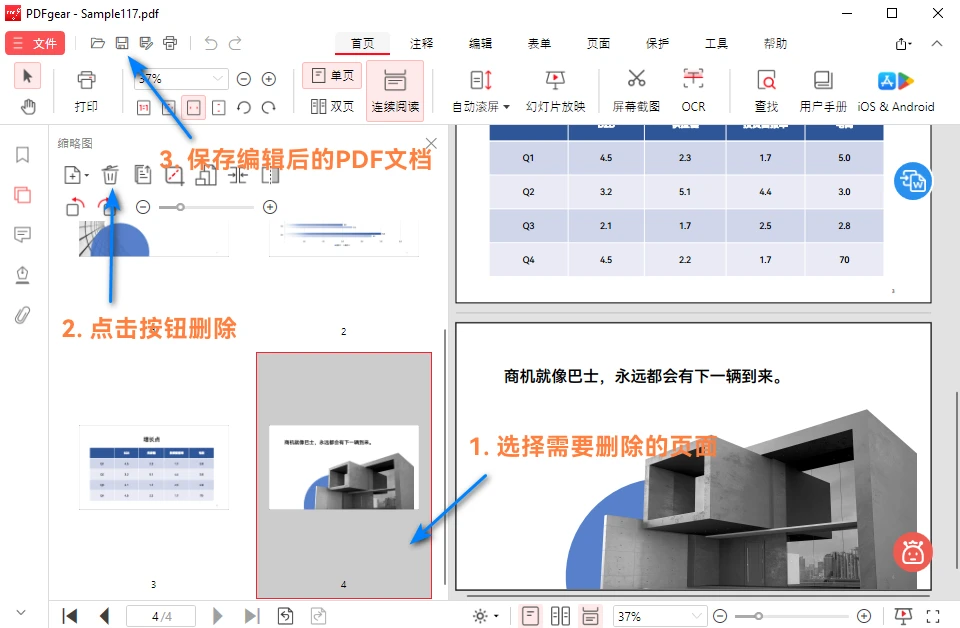
Task: Open the OCR tool
Action: pos(693,90)
